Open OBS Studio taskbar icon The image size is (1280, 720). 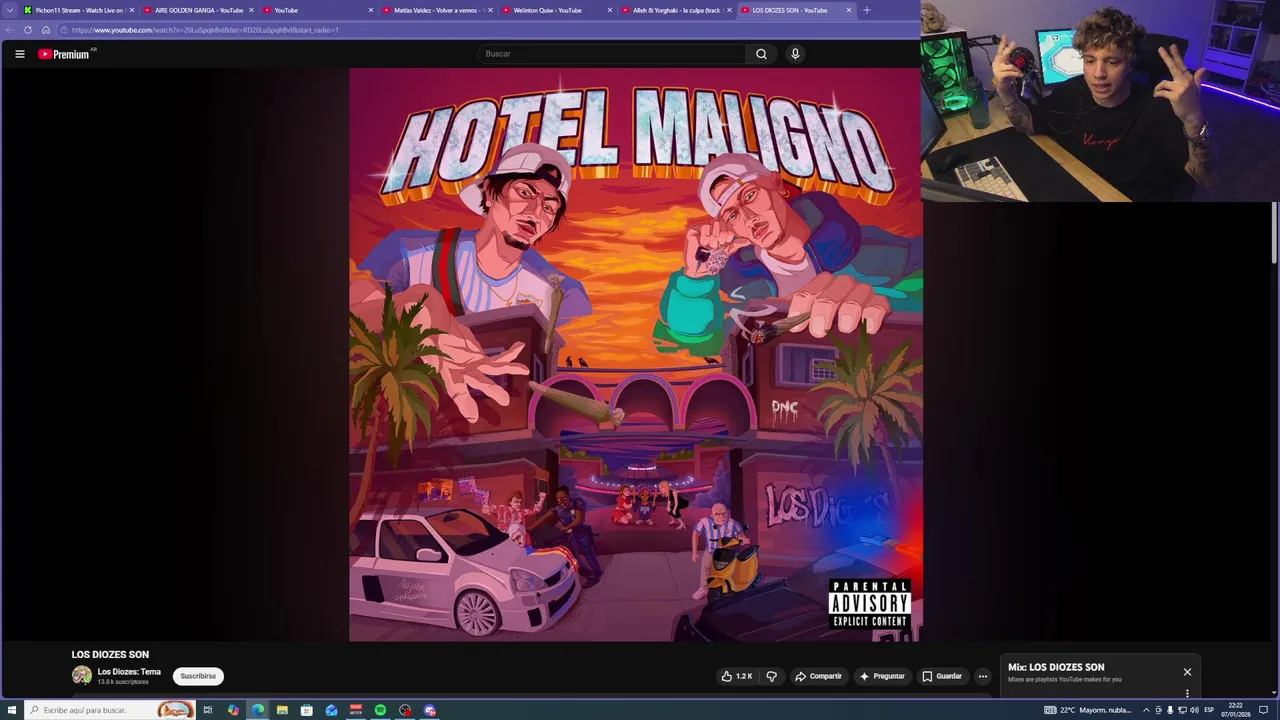point(405,710)
